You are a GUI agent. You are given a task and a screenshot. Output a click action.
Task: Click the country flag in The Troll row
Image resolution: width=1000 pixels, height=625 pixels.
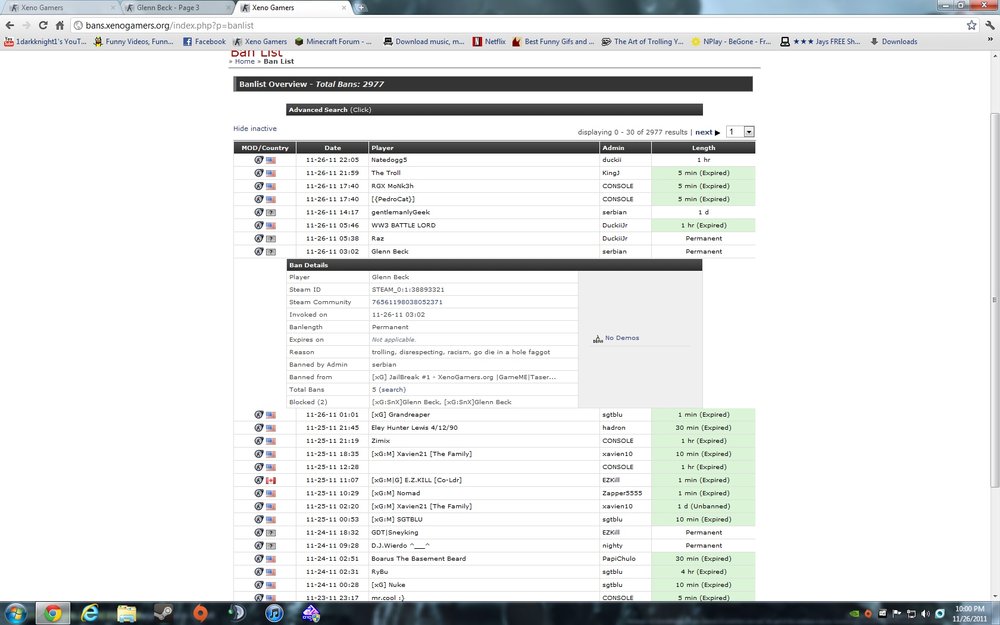pyautogui.click(x=270, y=173)
